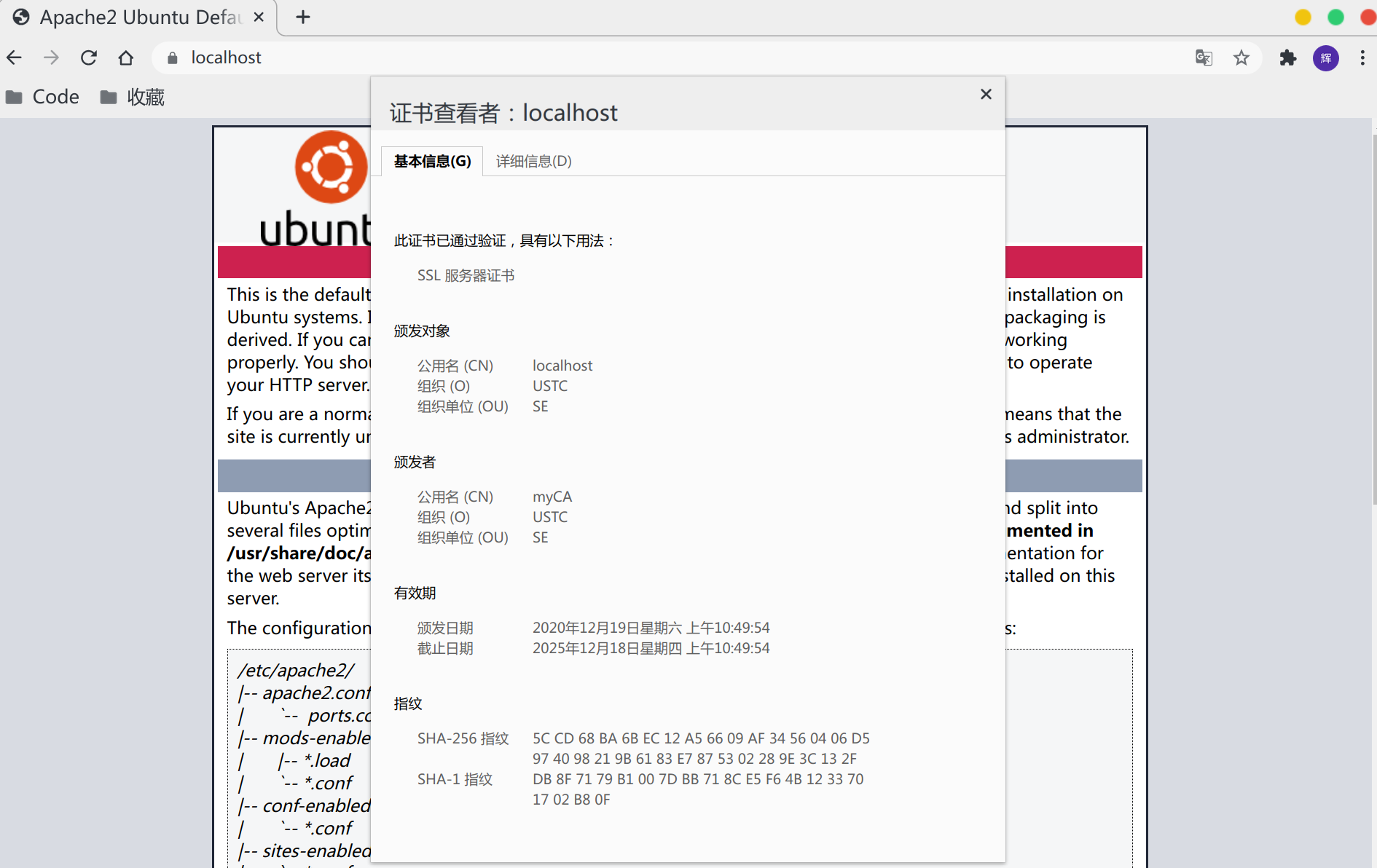Open the browser home page

click(126, 58)
